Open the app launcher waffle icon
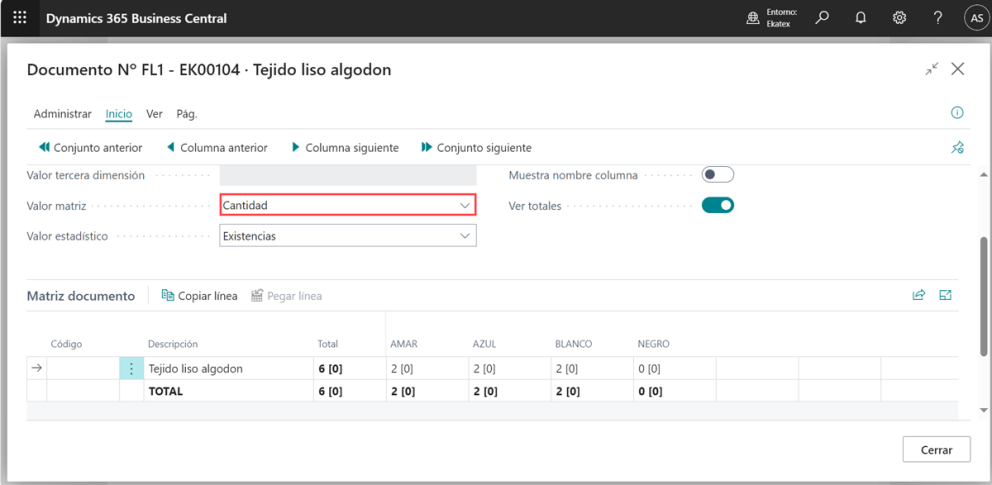This screenshot has width=992, height=485. (x=20, y=18)
